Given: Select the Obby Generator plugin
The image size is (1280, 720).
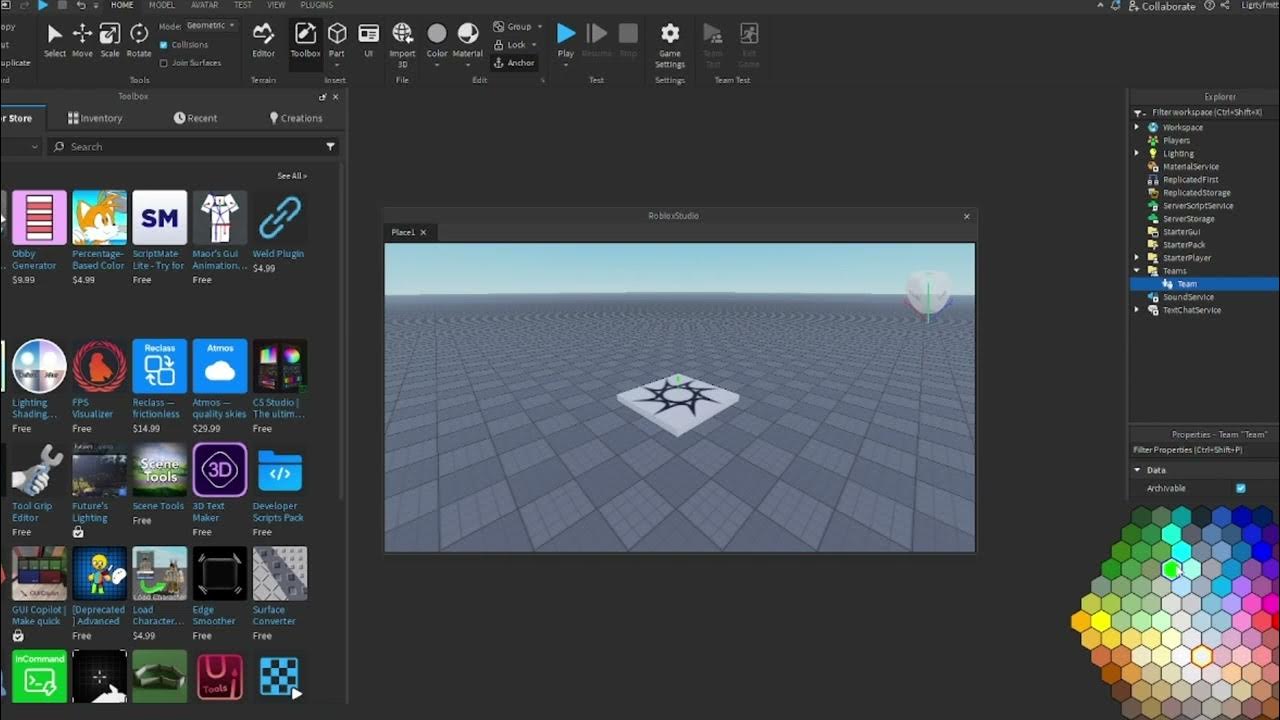Looking at the screenshot, I should tap(39, 217).
